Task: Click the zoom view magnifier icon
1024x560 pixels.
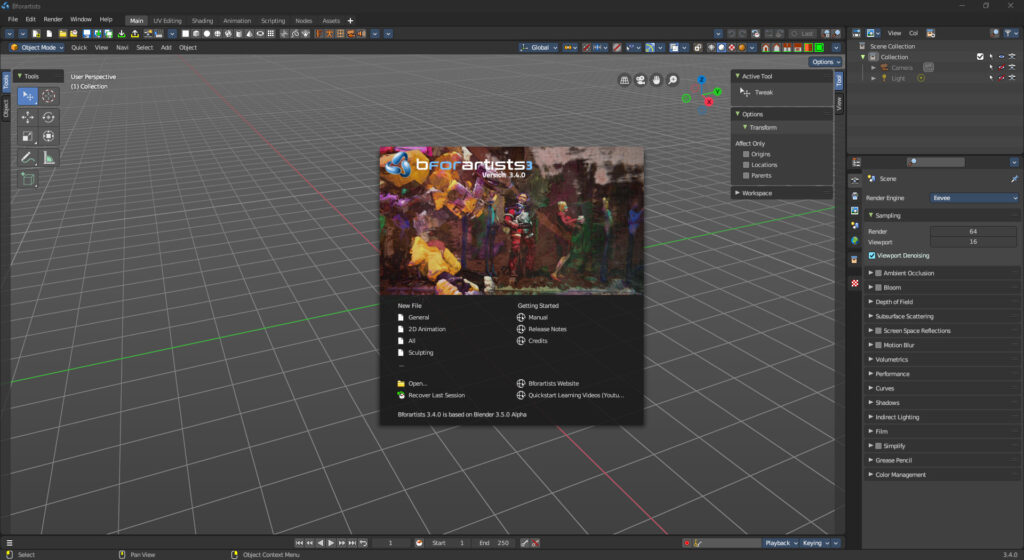Action: point(673,80)
